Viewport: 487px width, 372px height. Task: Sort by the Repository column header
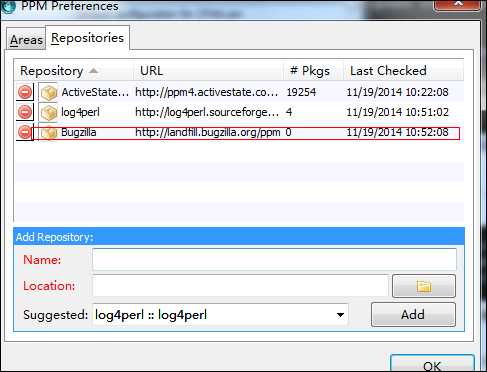point(73,71)
